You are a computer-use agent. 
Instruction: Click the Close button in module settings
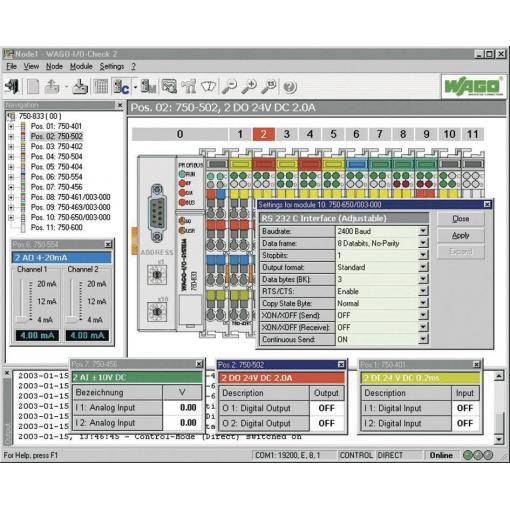pos(461,219)
